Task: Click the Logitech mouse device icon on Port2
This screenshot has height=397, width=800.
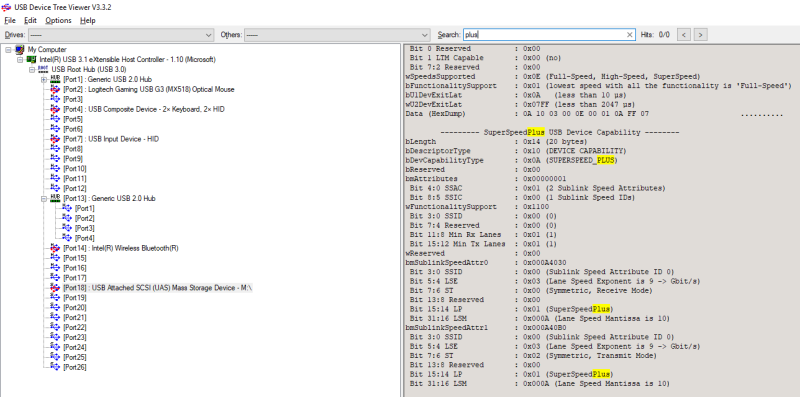Action: (55, 89)
